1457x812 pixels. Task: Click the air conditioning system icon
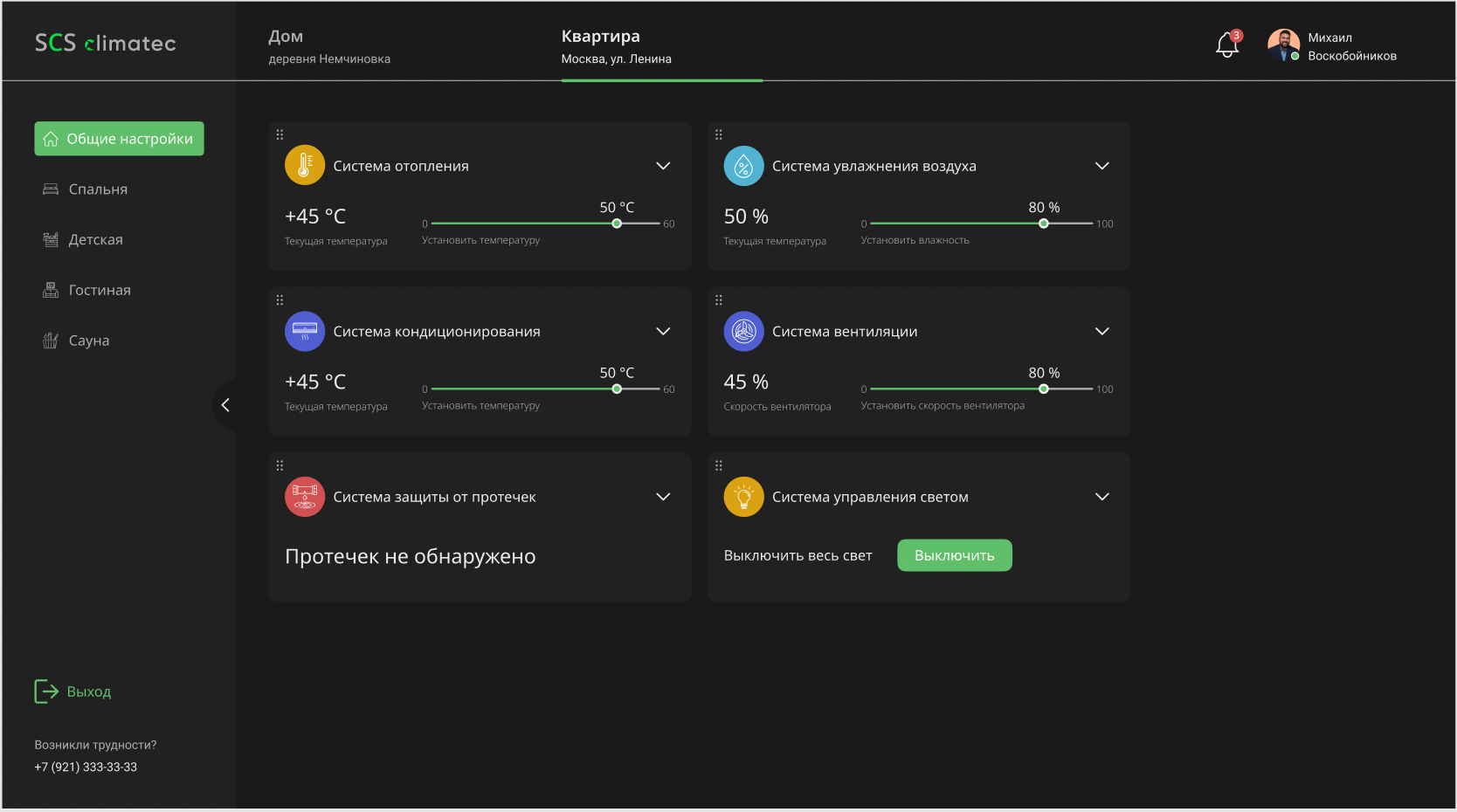point(305,331)
